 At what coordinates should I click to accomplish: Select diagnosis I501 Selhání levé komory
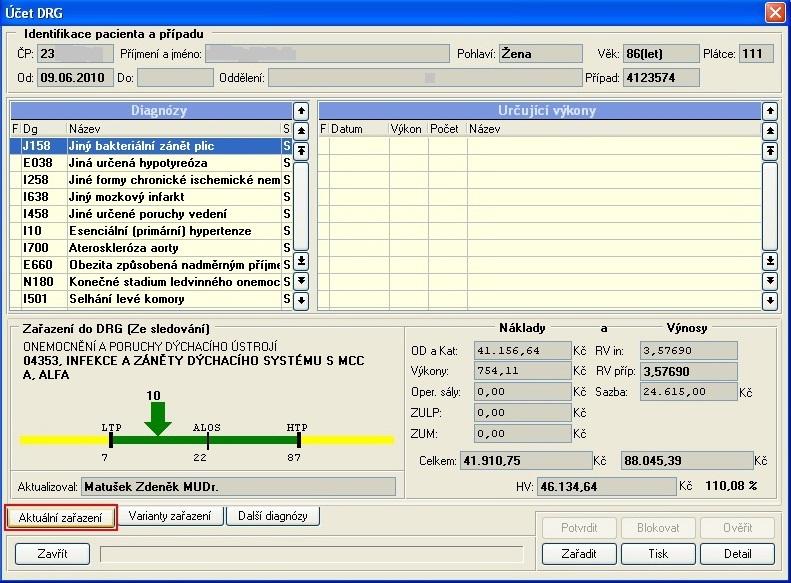coord(151,299)
